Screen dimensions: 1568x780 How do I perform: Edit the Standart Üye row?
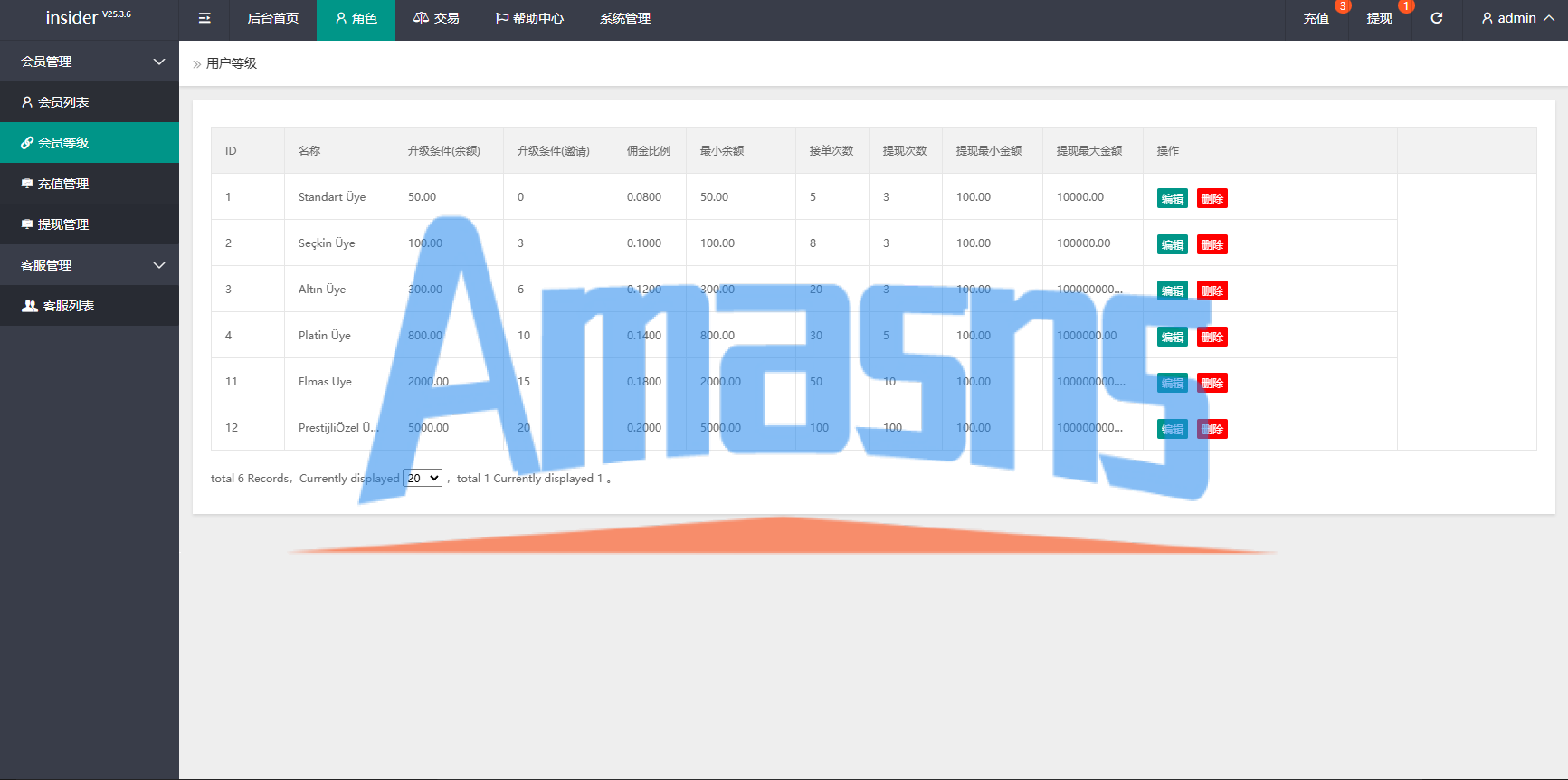[x=1173, y=198]
